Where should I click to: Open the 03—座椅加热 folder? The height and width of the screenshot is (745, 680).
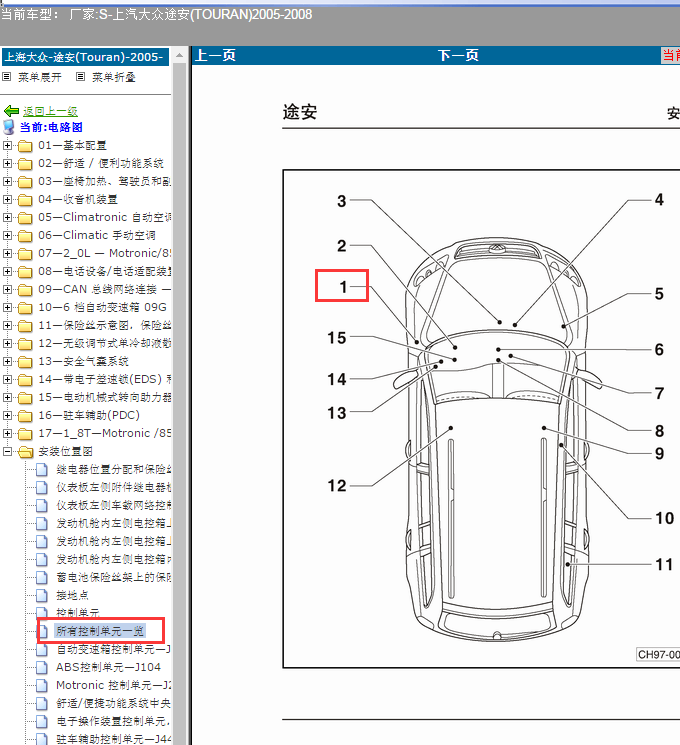pos(105,181)
